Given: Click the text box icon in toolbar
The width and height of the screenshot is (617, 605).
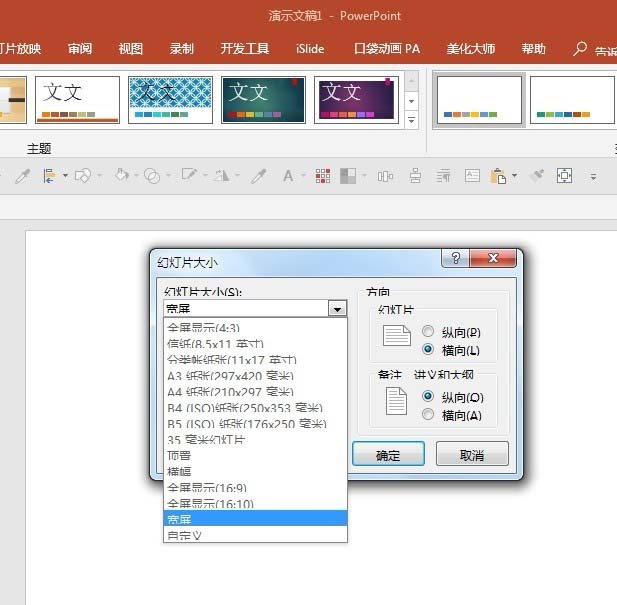Looking at the screenshot, I should [472, 175].
